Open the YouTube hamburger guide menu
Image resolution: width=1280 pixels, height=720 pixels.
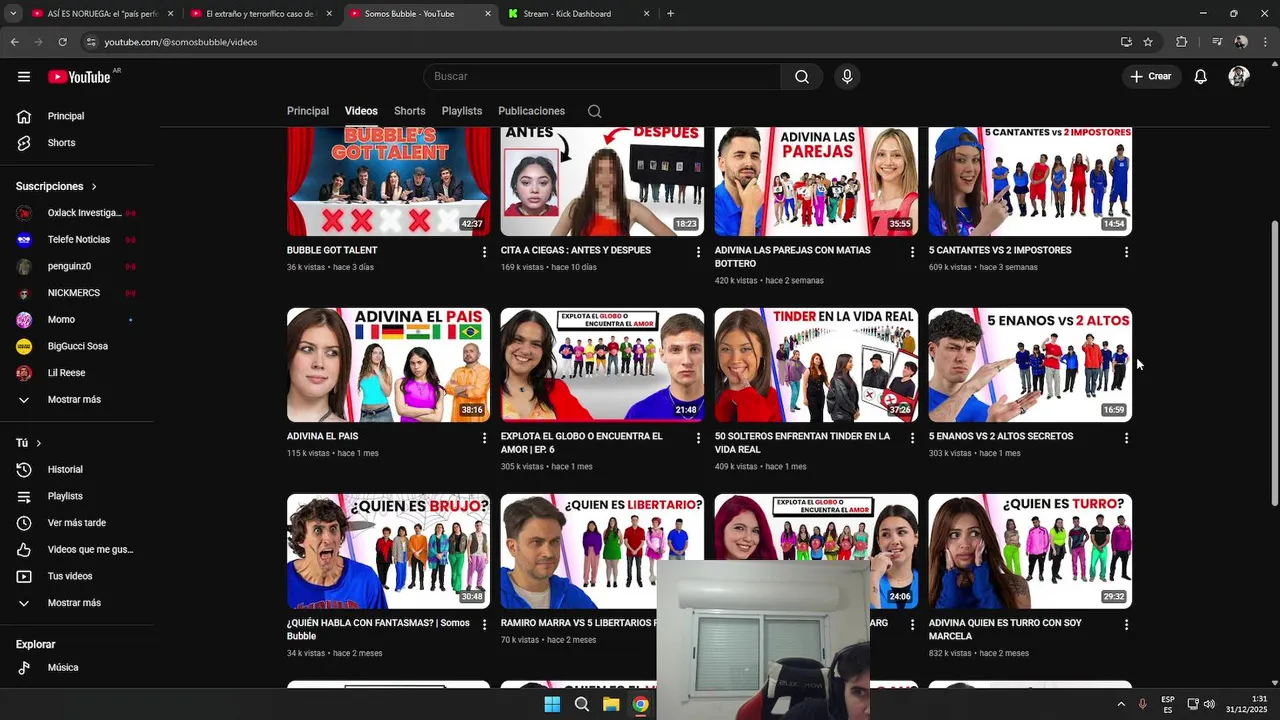[x=24, y=77]
